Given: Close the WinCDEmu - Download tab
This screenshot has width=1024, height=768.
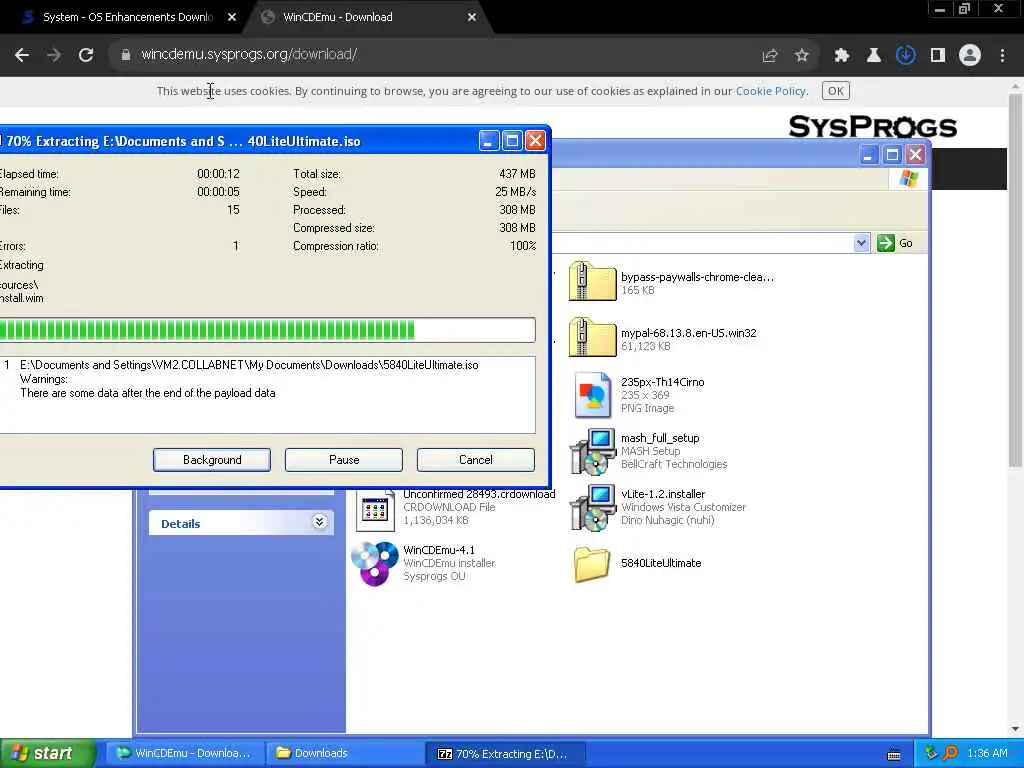Looking at the screenshot, I should (472, 18).
